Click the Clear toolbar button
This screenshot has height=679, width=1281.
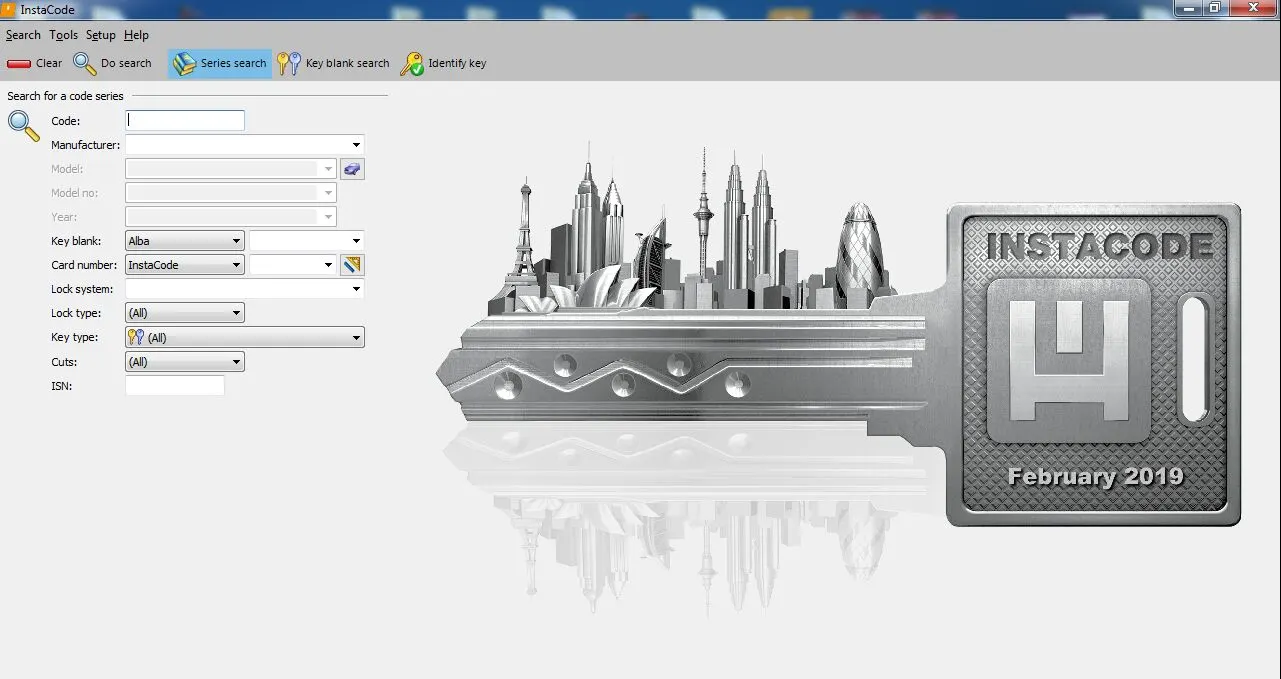click(x=34, y=63)
